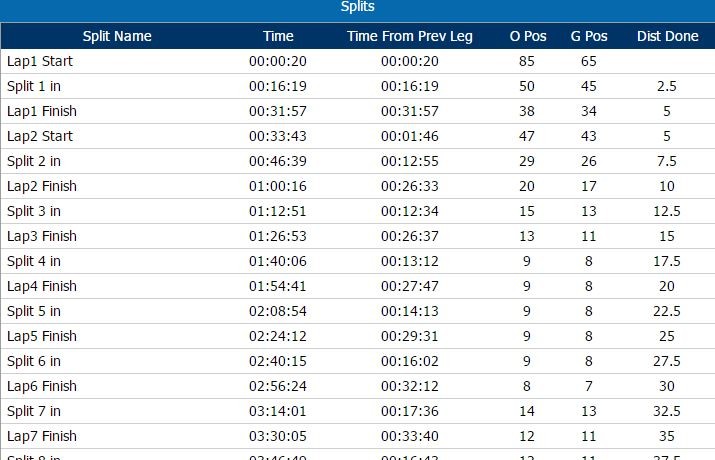Click the Lap2 Start row label
This screenshot has height=460, width=715.
[x=40, y=136]
